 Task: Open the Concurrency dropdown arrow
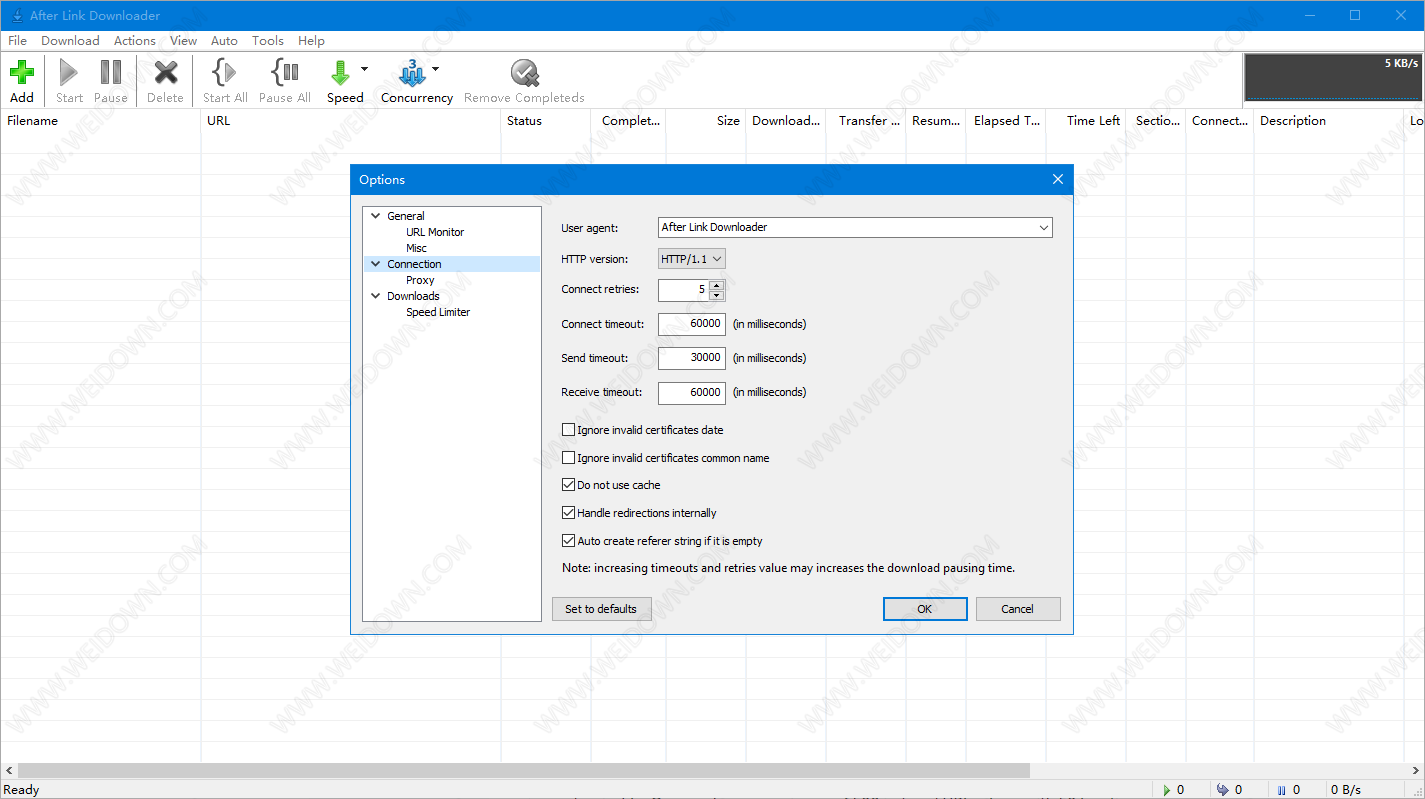point(435,69)
